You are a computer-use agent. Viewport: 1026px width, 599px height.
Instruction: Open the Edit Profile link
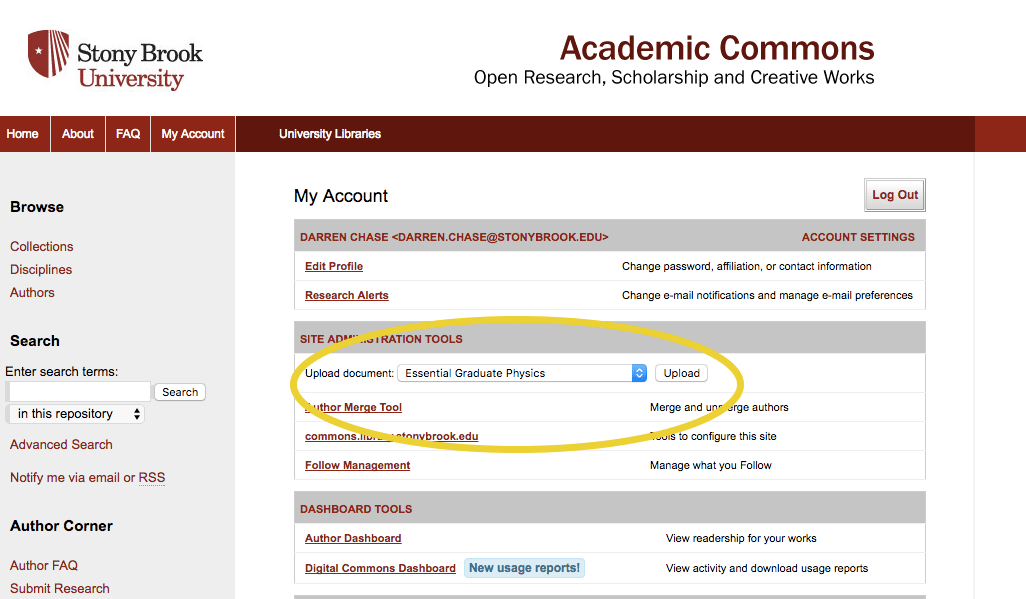[334, 266]
